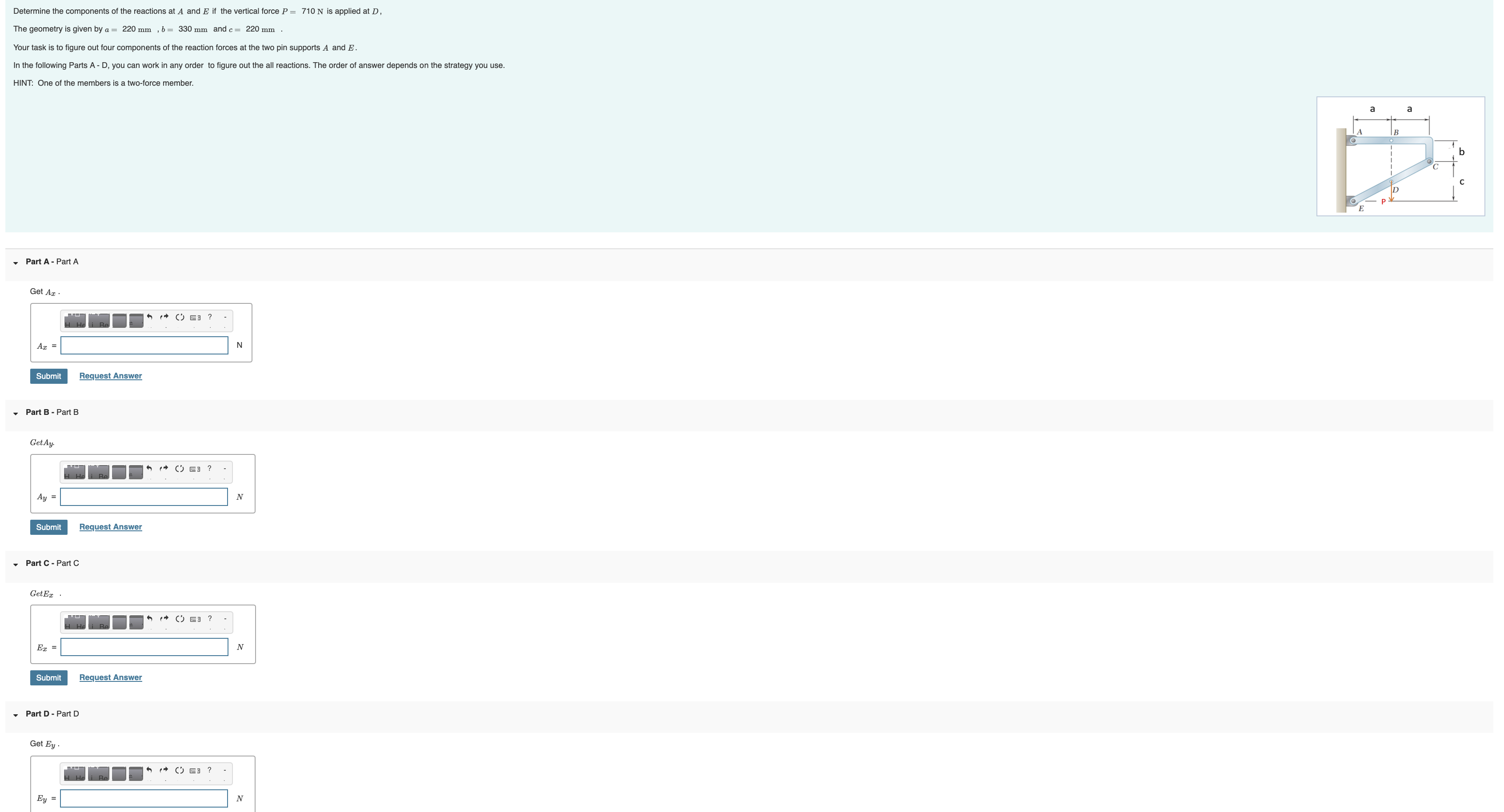Click undo icon in Part C toolbar
This screenshot has height=812, width=1504.
tap(149, 618)
